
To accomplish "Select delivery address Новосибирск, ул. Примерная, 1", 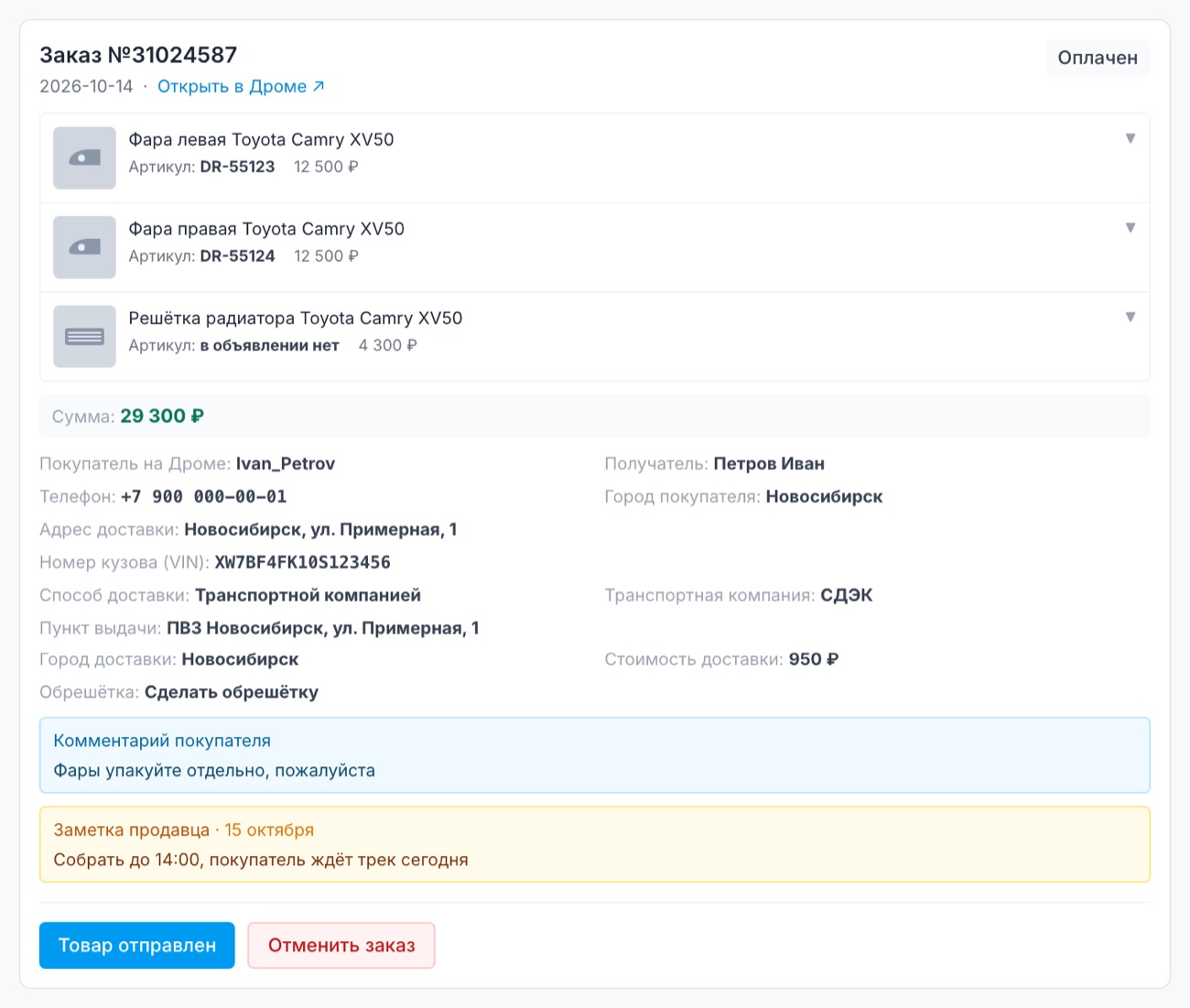I will pyautogui.click(x=320, y=530).
